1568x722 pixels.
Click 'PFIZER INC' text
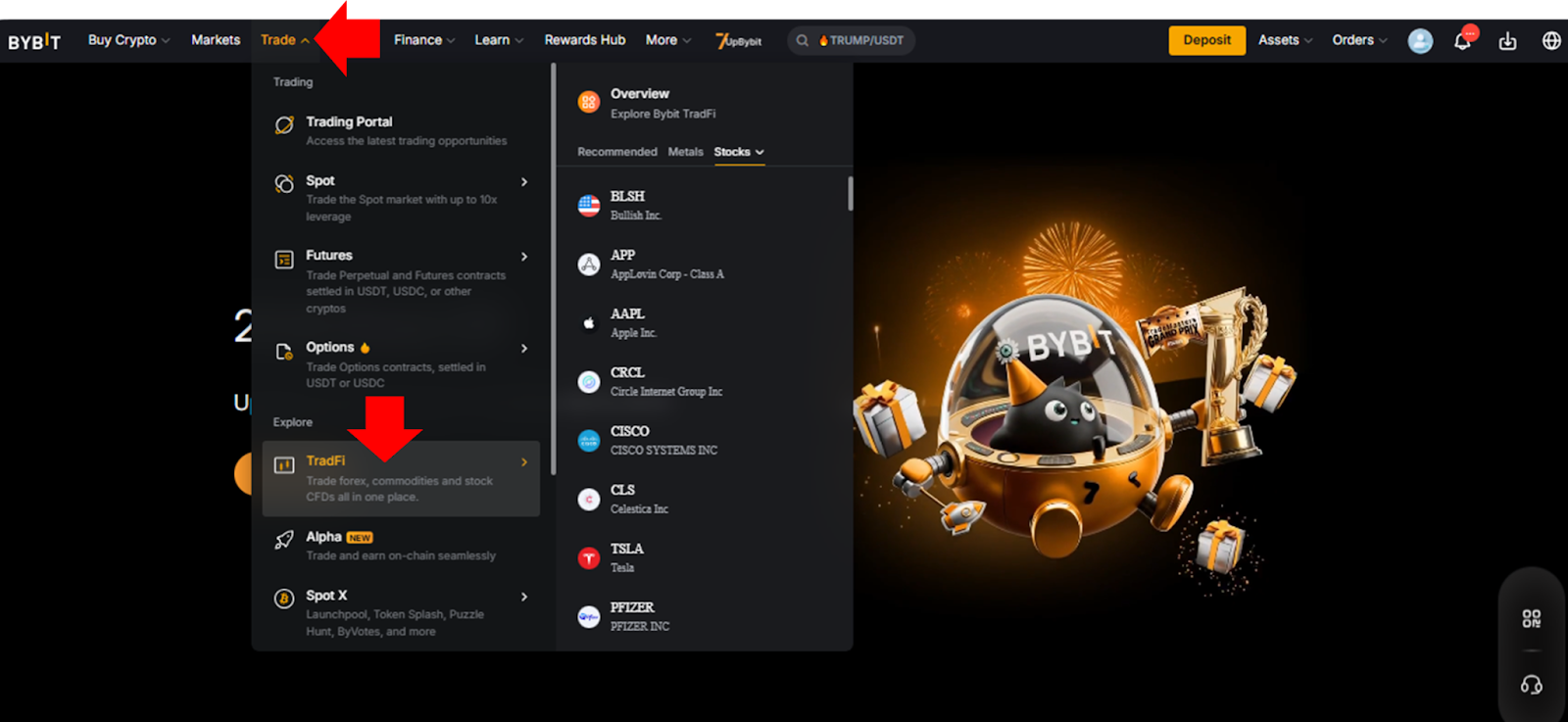[x=640, y=627]
